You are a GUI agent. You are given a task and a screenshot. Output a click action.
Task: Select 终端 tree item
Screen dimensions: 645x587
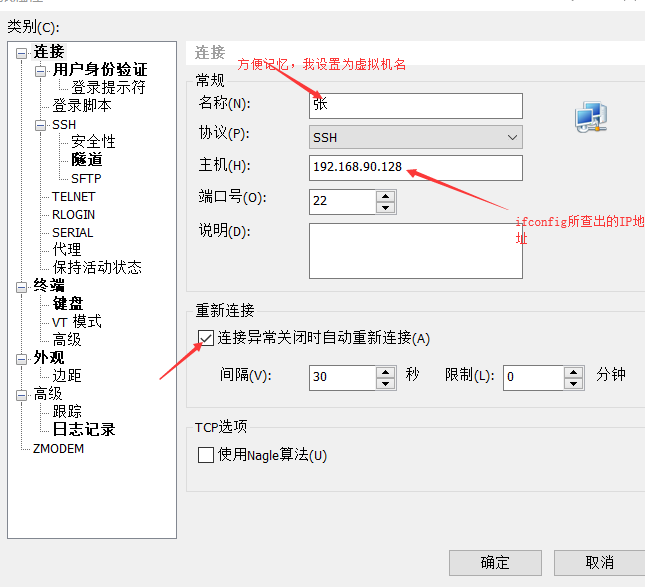click(x=49, y=285)
